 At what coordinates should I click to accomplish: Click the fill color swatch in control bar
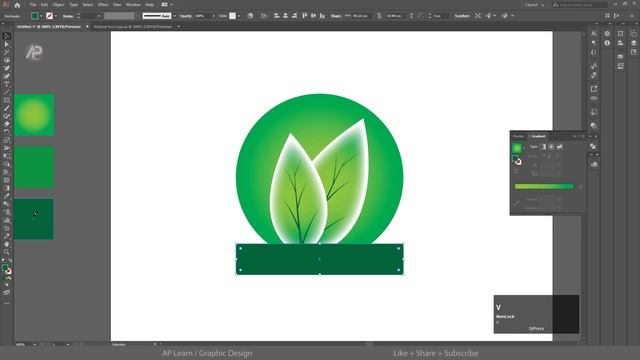pos(35,16)
